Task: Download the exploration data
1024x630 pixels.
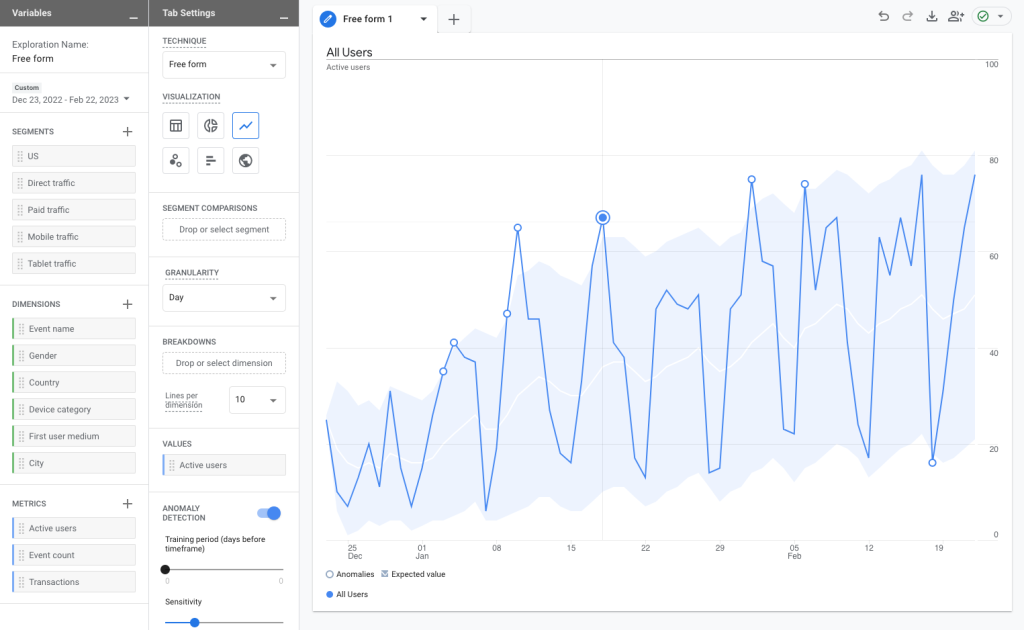Action: click(x=933, y=16)
